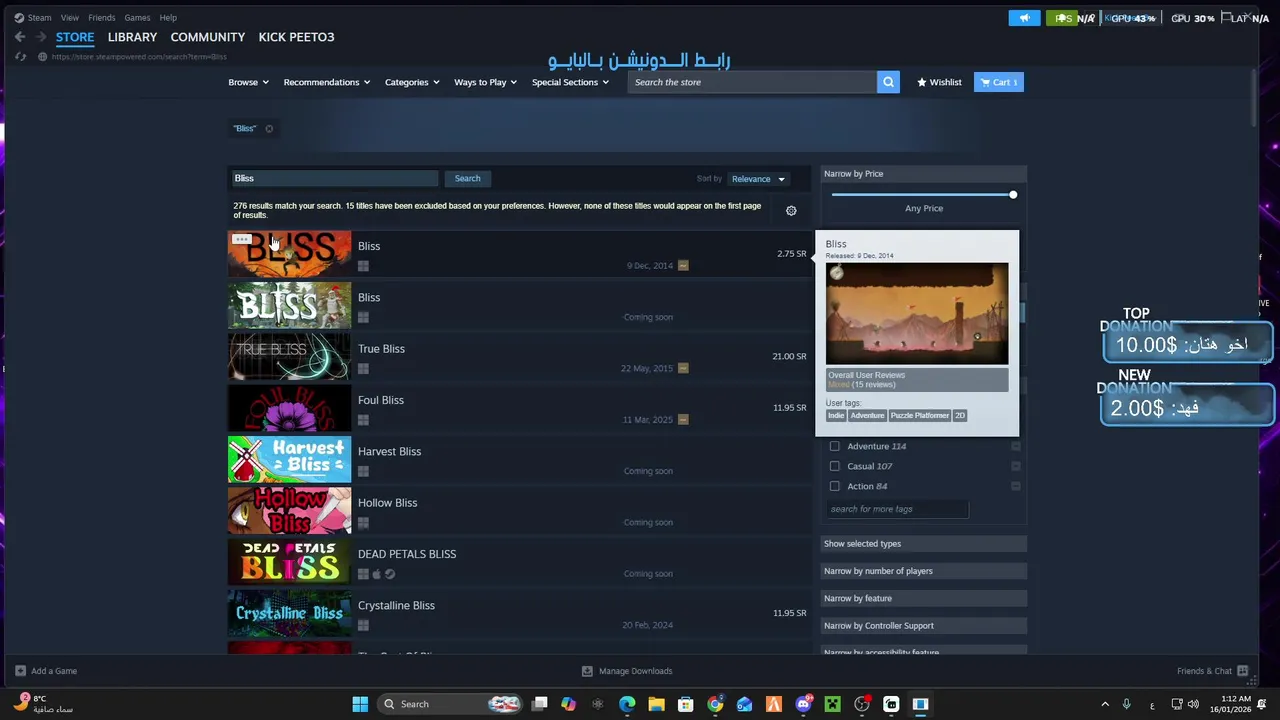The width and height of the screenshot is (1280, 720).
Task: Open Google Chrome from the taskbar
Action: 715,704
